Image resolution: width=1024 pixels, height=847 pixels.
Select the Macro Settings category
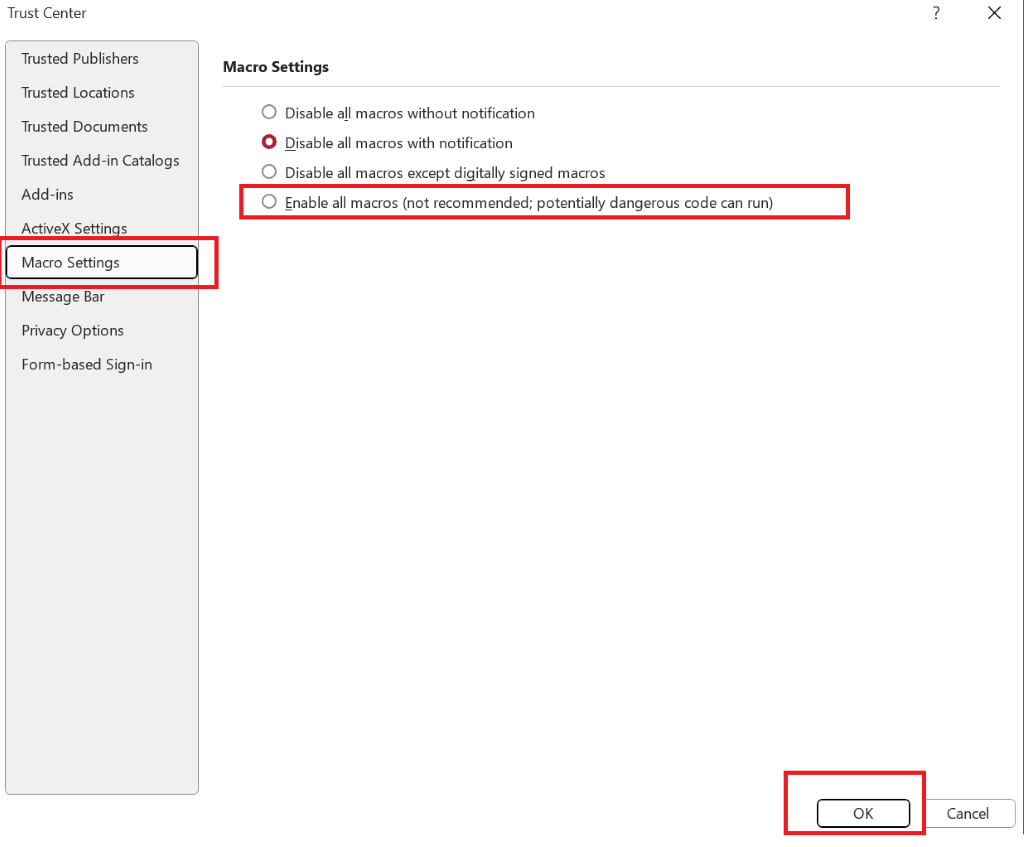(x=102, y=263)
